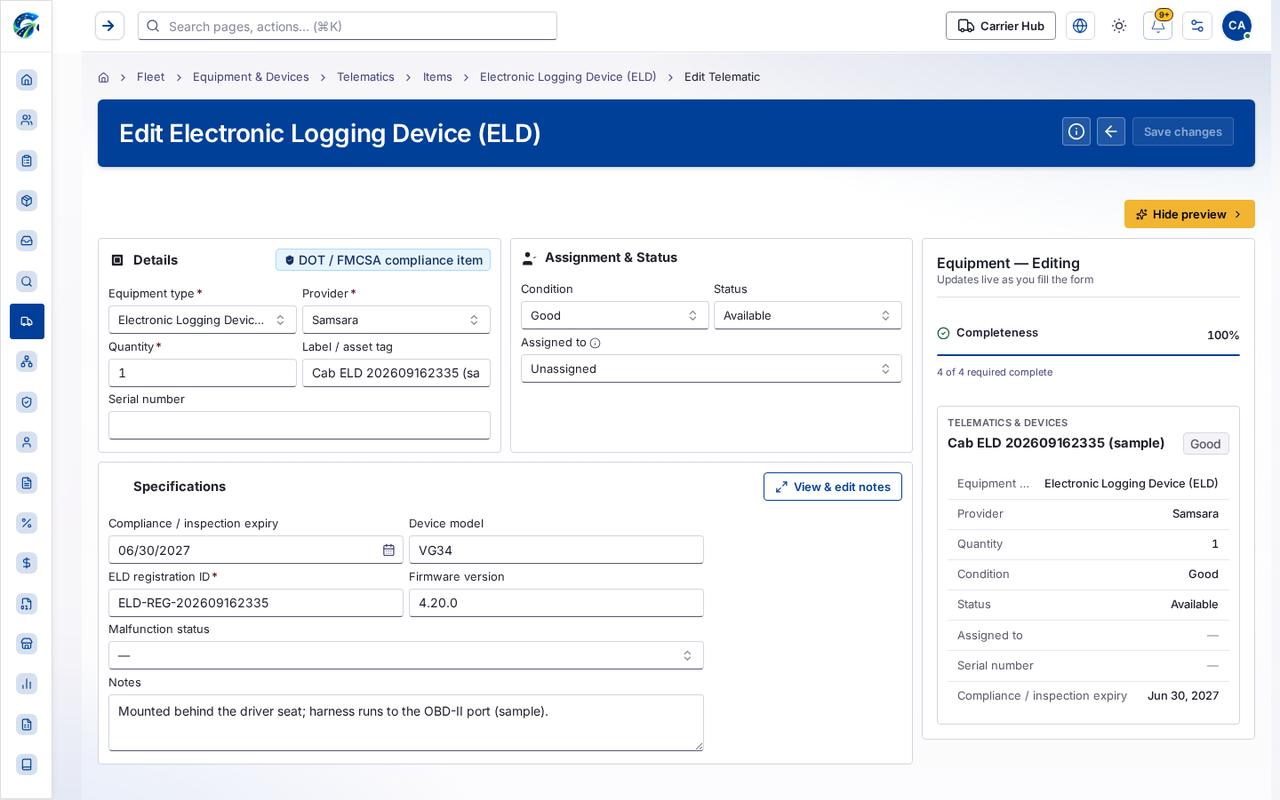Click View & edit notes button
Viewport: 1280px width, 800px height.
click(833, 487)
